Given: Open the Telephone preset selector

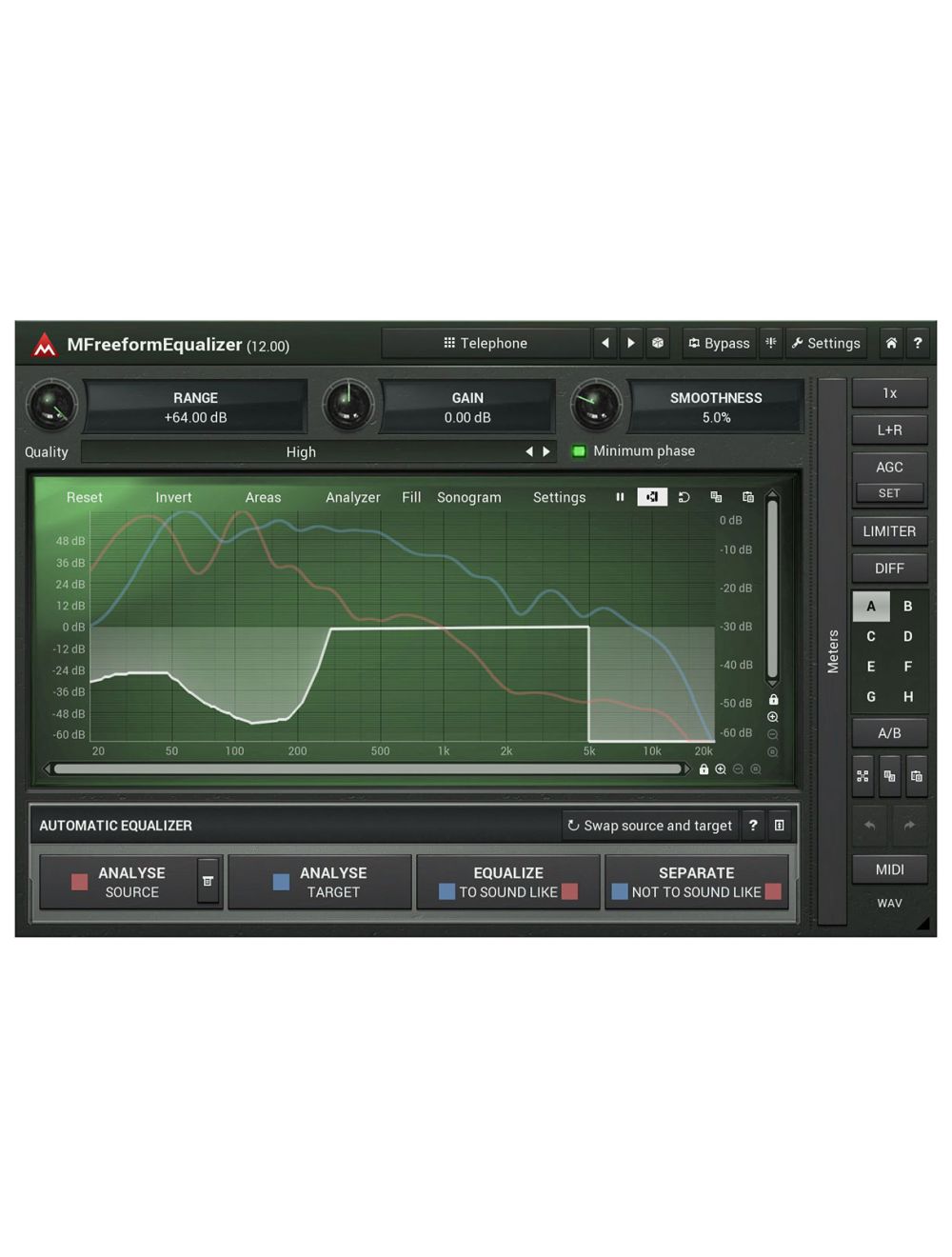Looking at the screenshot, I should coord(486,343).
